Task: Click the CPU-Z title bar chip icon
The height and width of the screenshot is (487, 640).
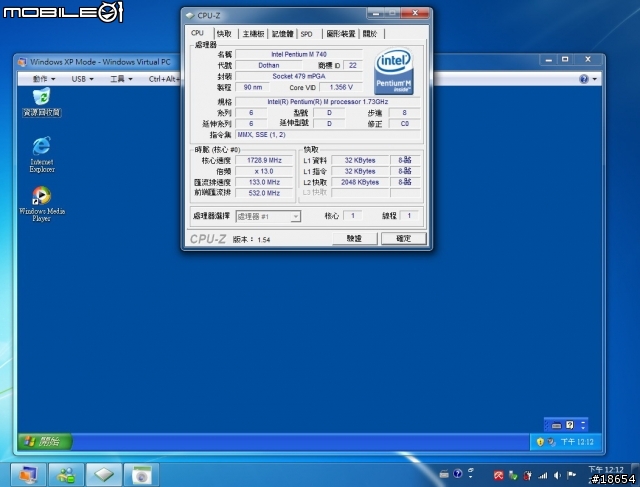Action: click(x=190, y=16)
